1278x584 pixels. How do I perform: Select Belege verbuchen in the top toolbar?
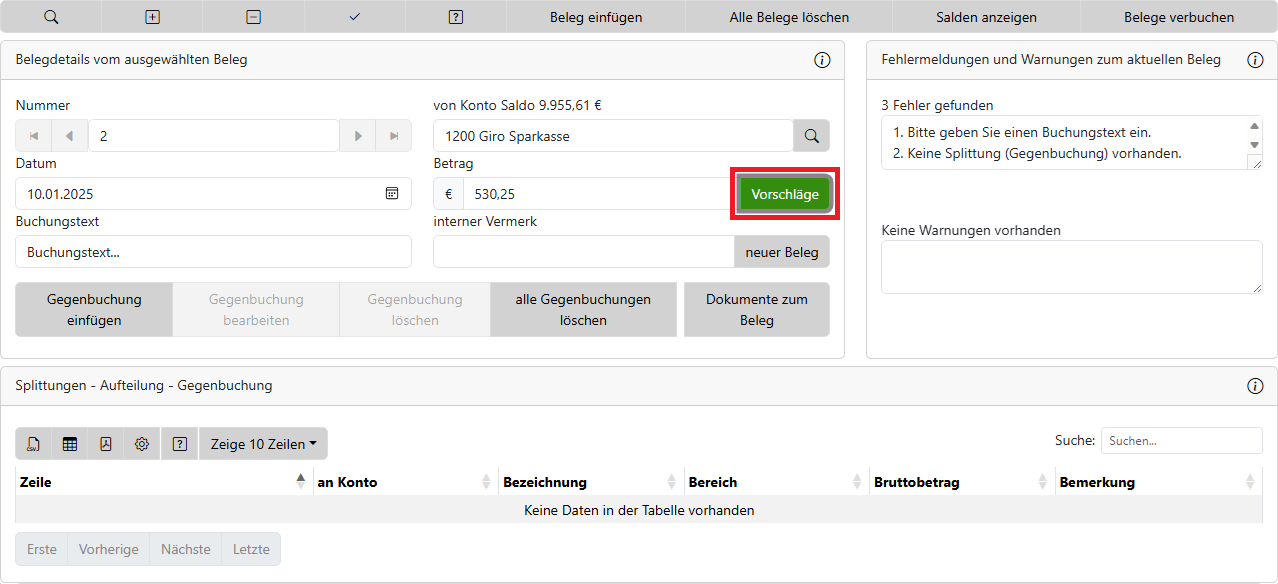[x=1178, y=17]
